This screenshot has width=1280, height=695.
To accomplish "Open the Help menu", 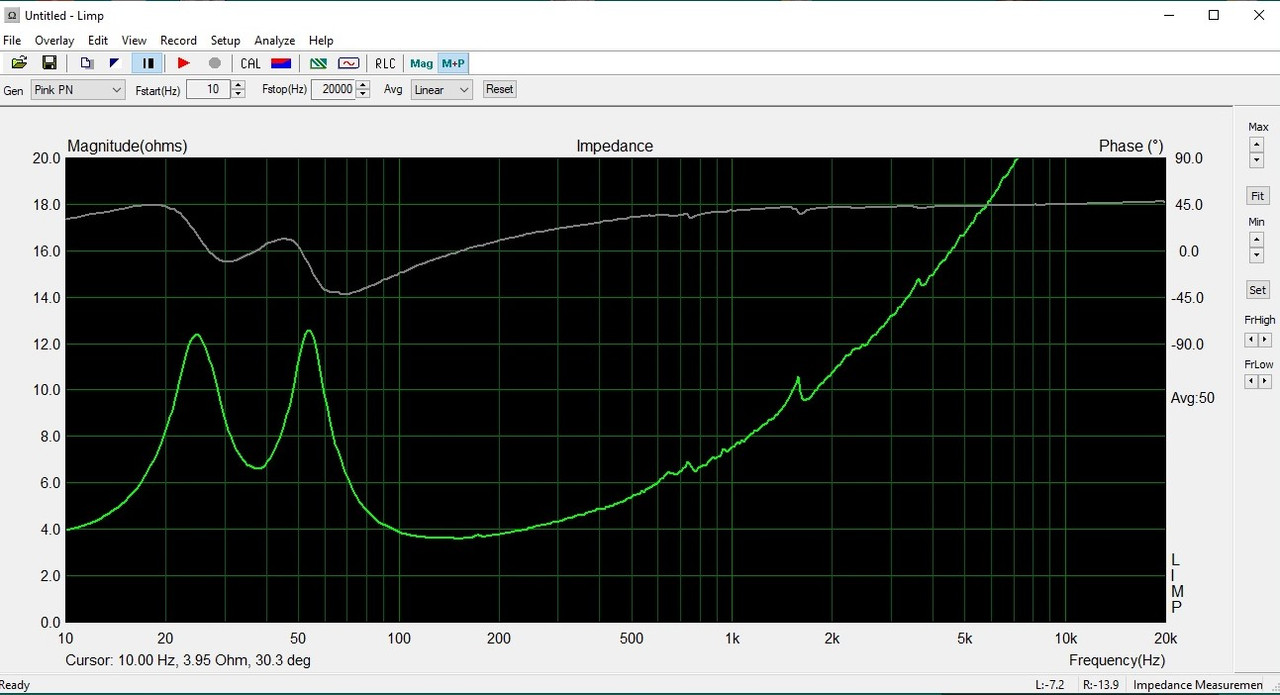I will [x=321, y=41].
